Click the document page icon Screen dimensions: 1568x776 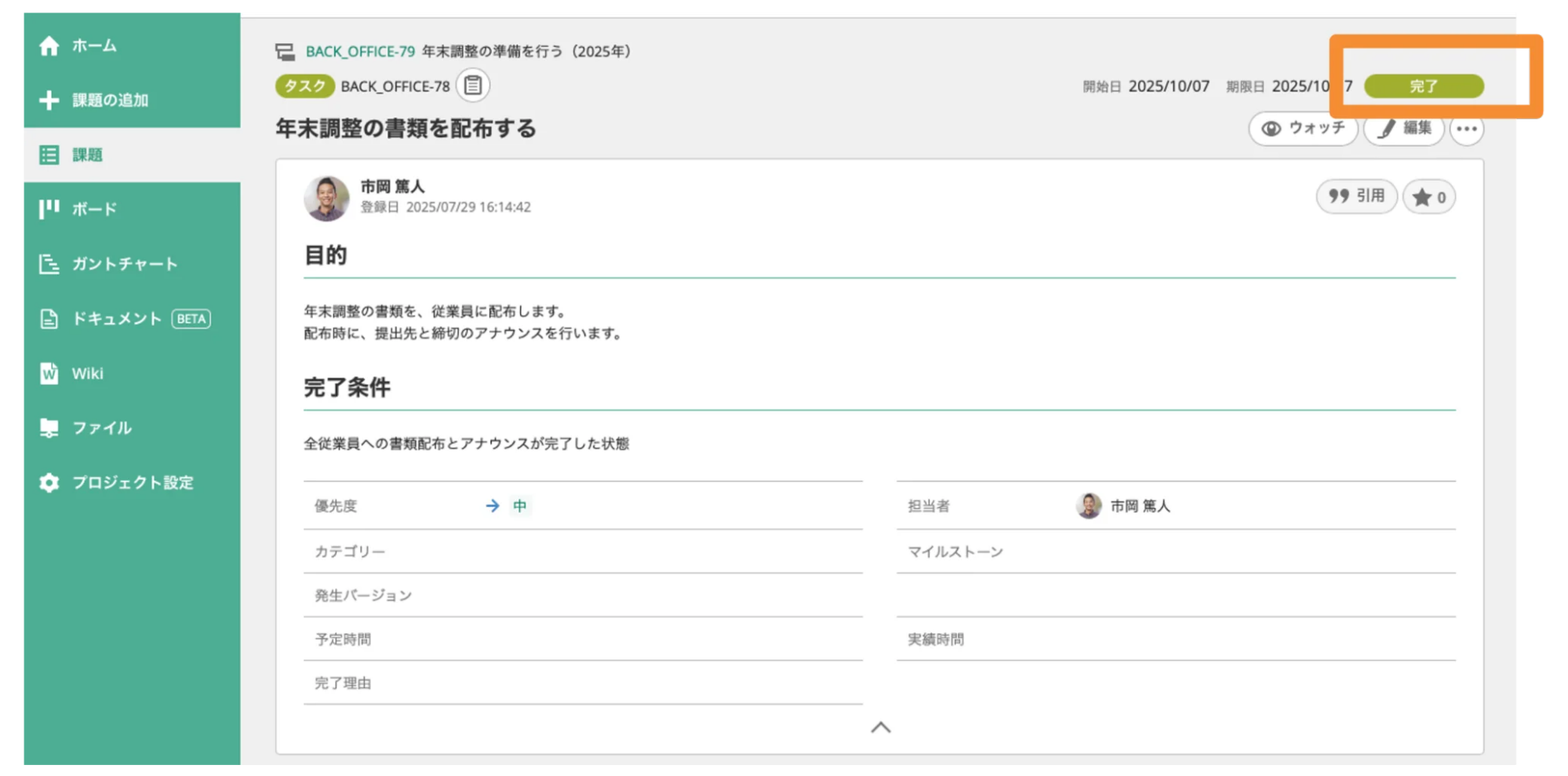click(x=49, y=319)
